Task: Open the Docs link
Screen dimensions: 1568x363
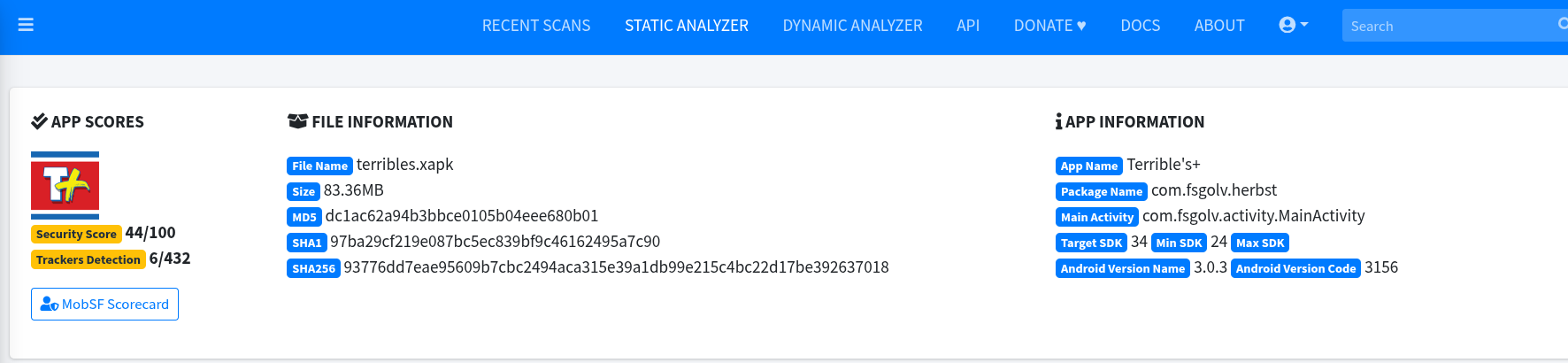Action: [x=1140, y=26]
